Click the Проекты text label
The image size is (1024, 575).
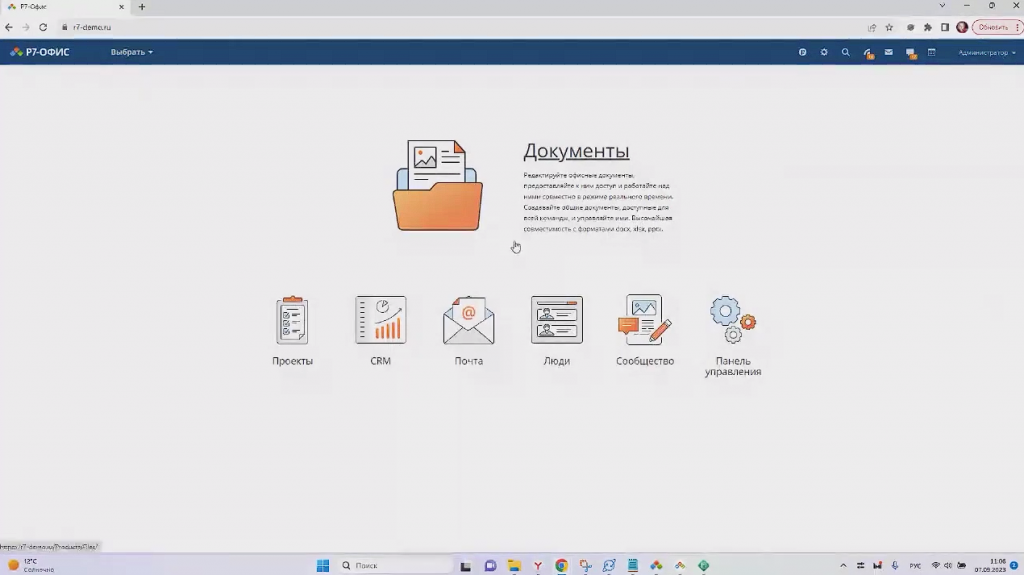293,361
